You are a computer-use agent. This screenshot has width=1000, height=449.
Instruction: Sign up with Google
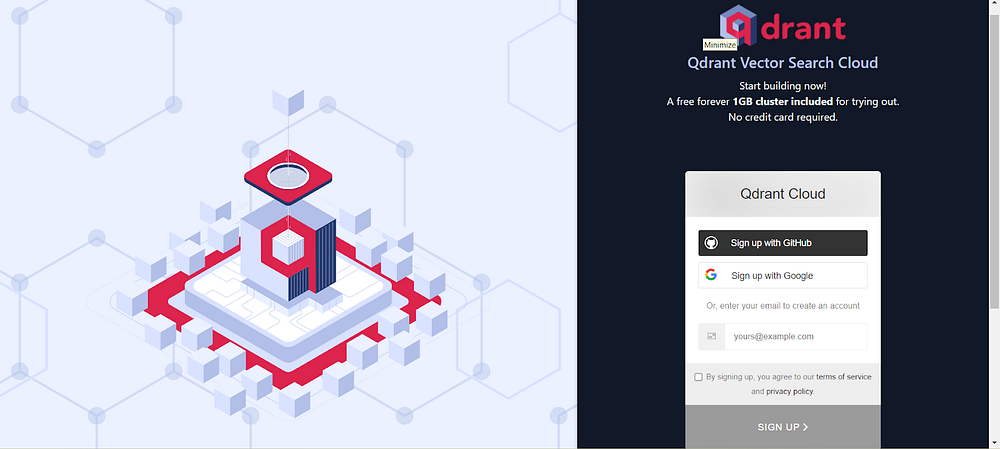point(783,275)
